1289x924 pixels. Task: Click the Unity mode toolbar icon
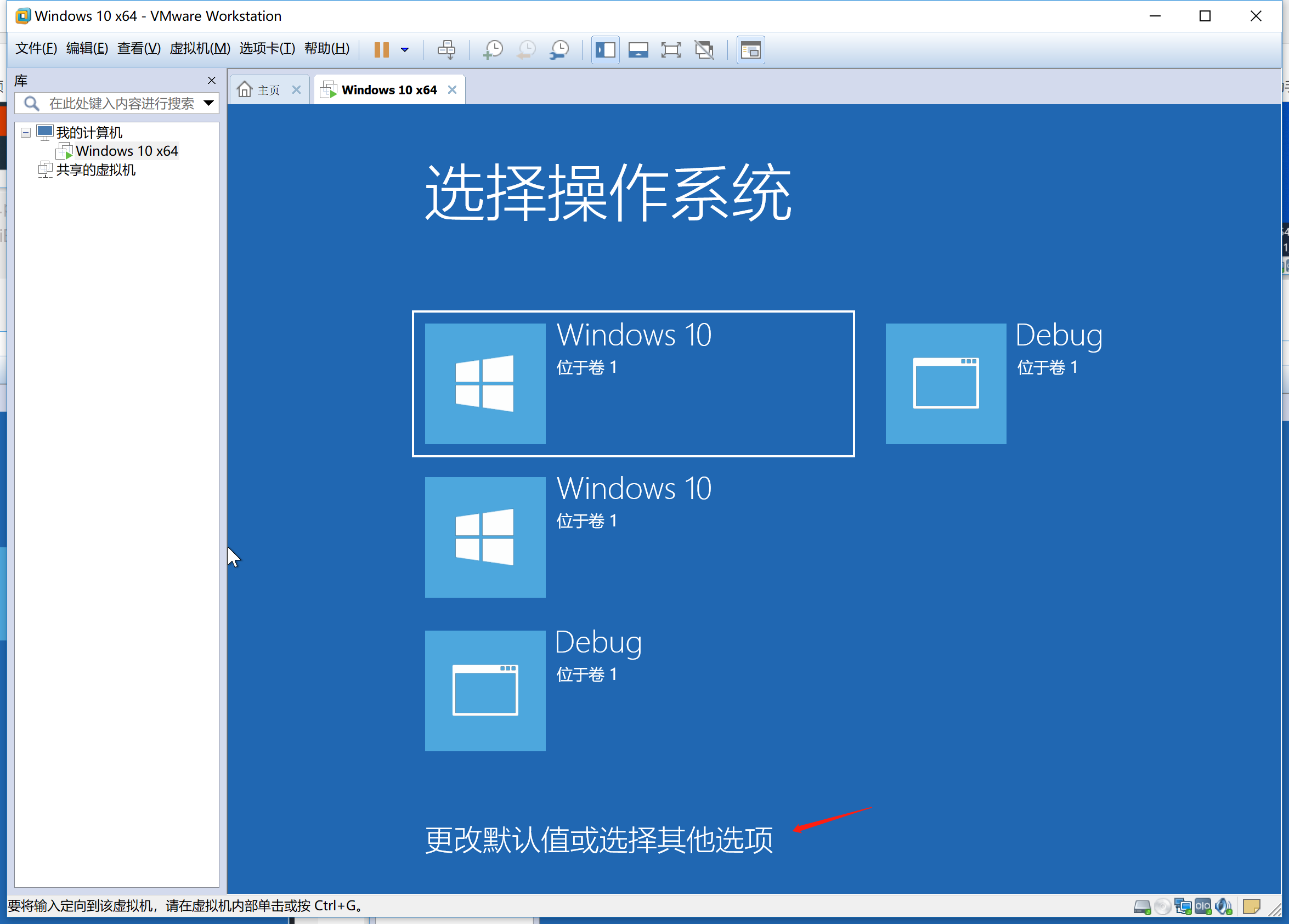click(x=705, y=50)
